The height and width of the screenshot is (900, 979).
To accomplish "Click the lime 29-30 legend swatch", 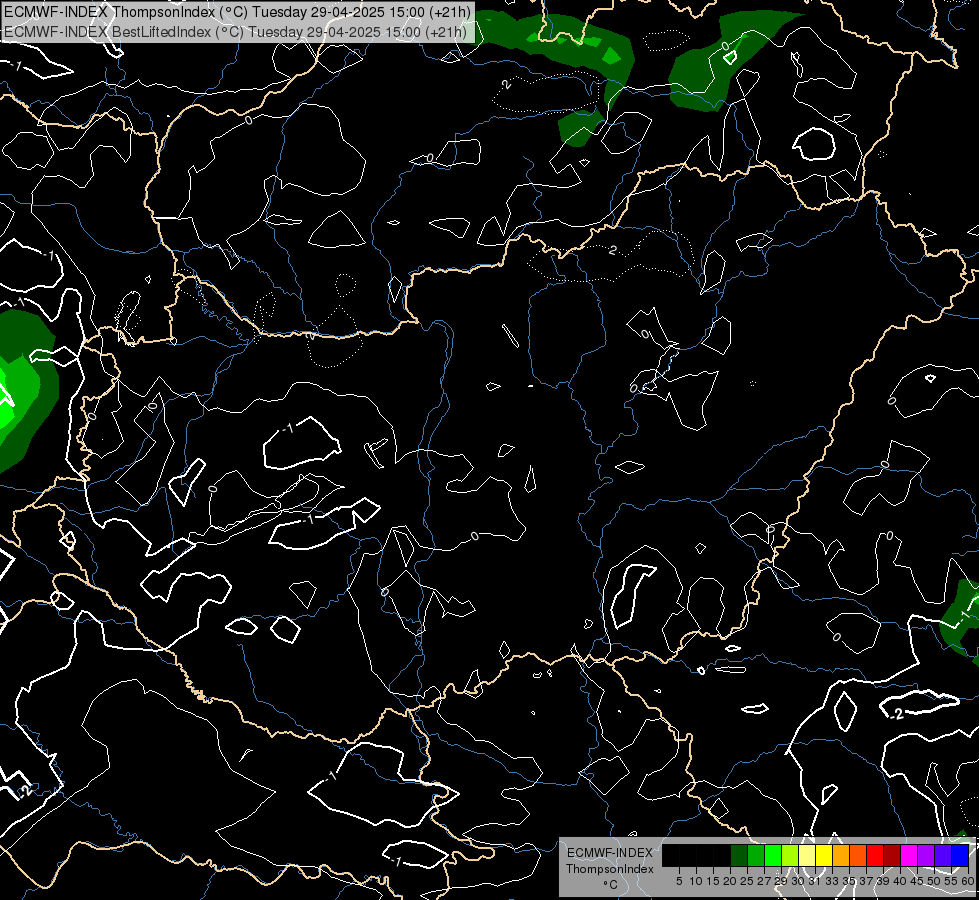I will tap(790, 855).
